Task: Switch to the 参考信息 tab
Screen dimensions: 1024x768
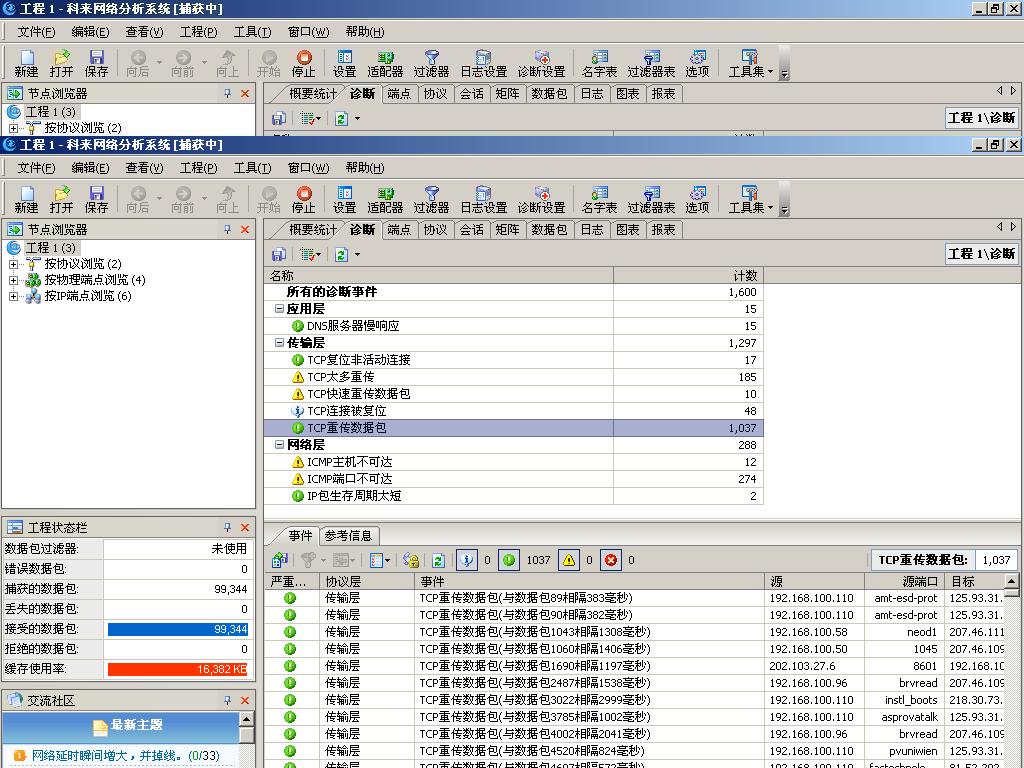Action: click(348, 536)
